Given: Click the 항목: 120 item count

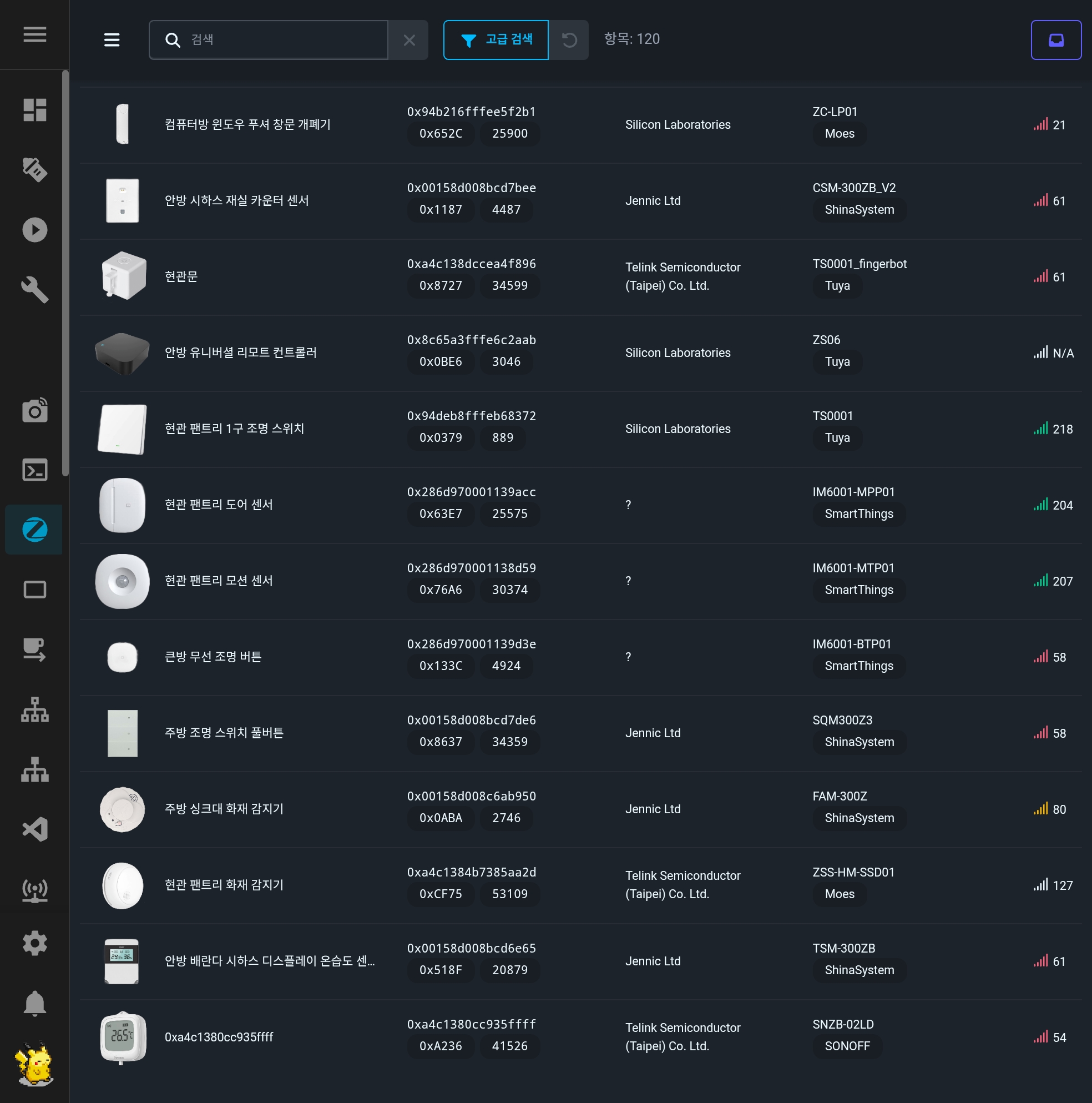Looking at the screenshot, I should coord(631,39).
